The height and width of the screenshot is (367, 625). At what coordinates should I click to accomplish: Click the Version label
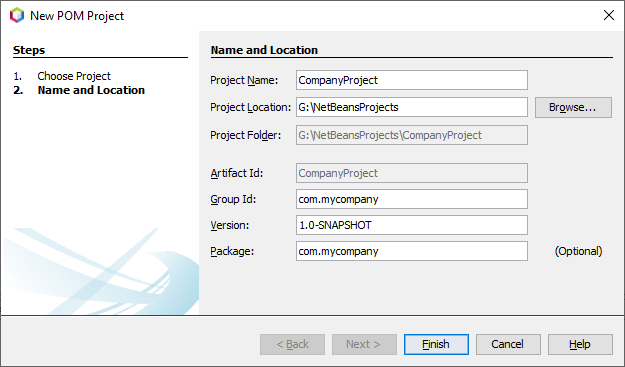coord(230,225)
